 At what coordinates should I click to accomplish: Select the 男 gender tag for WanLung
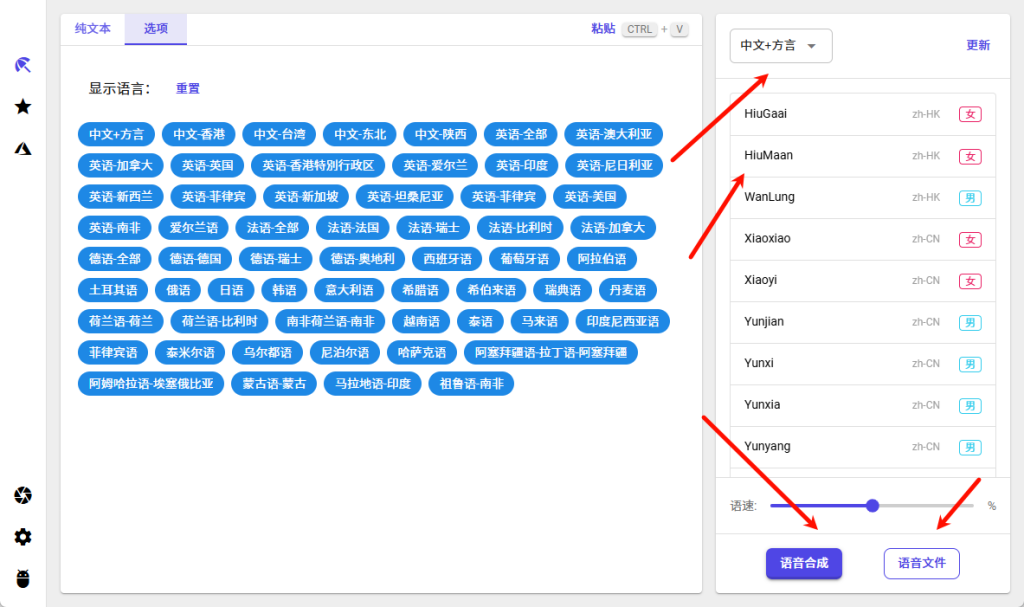[x=969, y=197]
